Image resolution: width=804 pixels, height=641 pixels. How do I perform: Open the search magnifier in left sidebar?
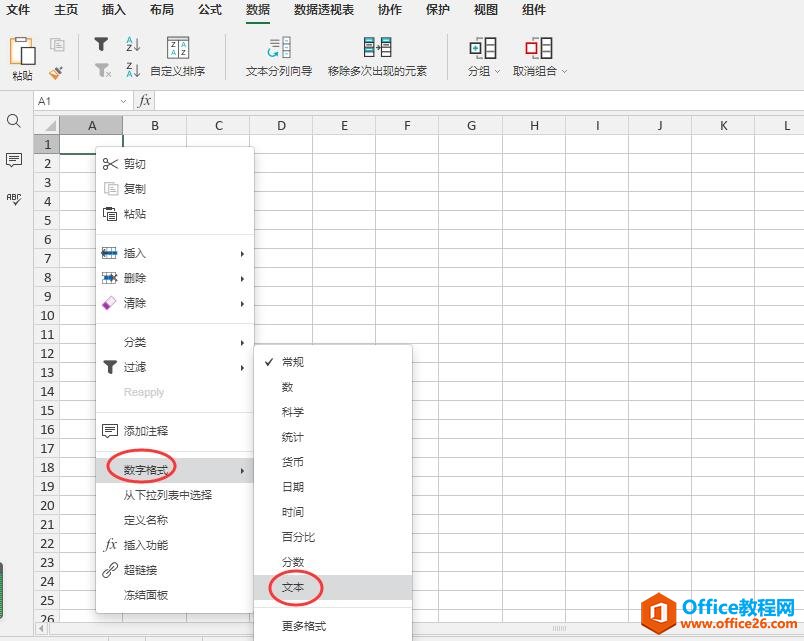(14, 121)
